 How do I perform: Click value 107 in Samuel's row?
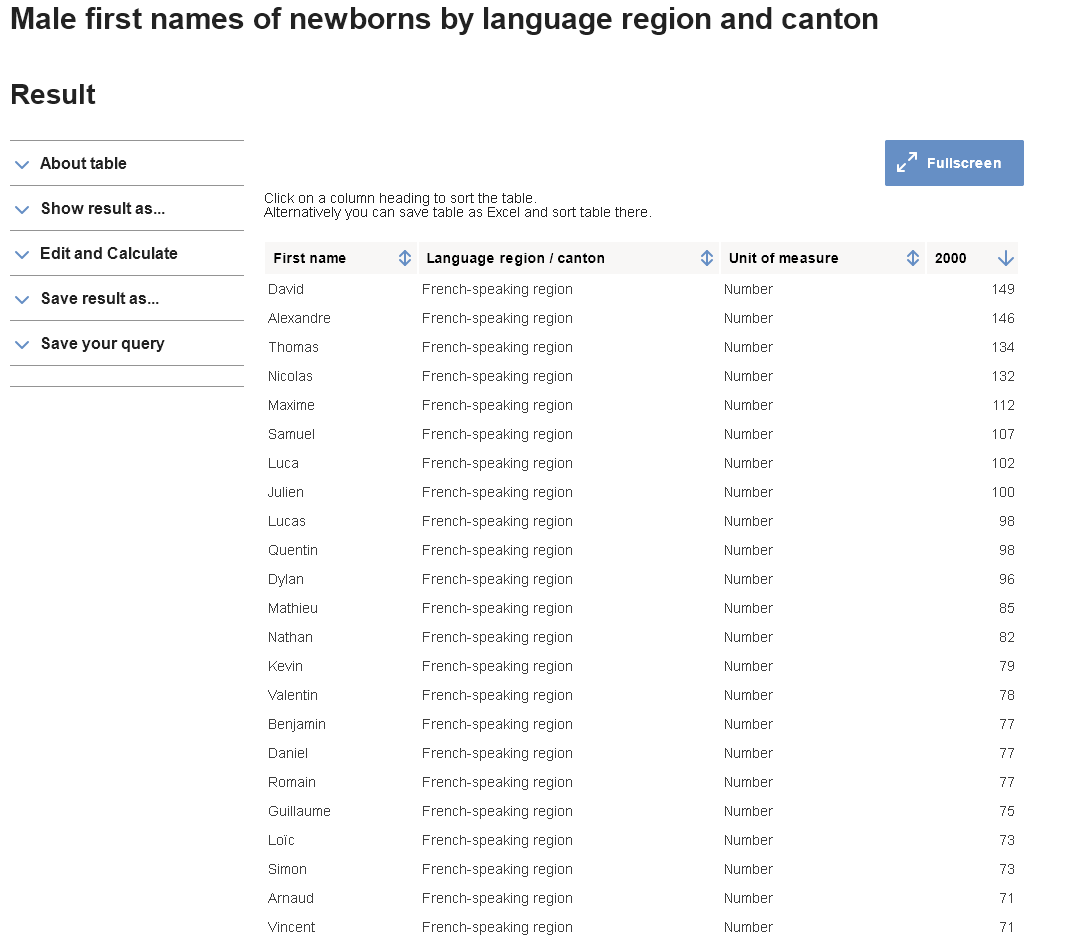point(1003,434)
